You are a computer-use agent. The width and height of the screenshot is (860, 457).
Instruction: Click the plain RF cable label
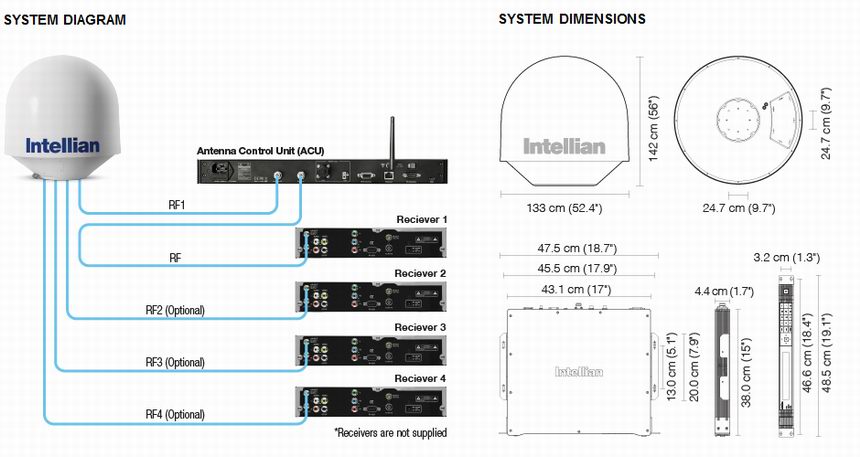pyautogui.click(x=175, y=257)
